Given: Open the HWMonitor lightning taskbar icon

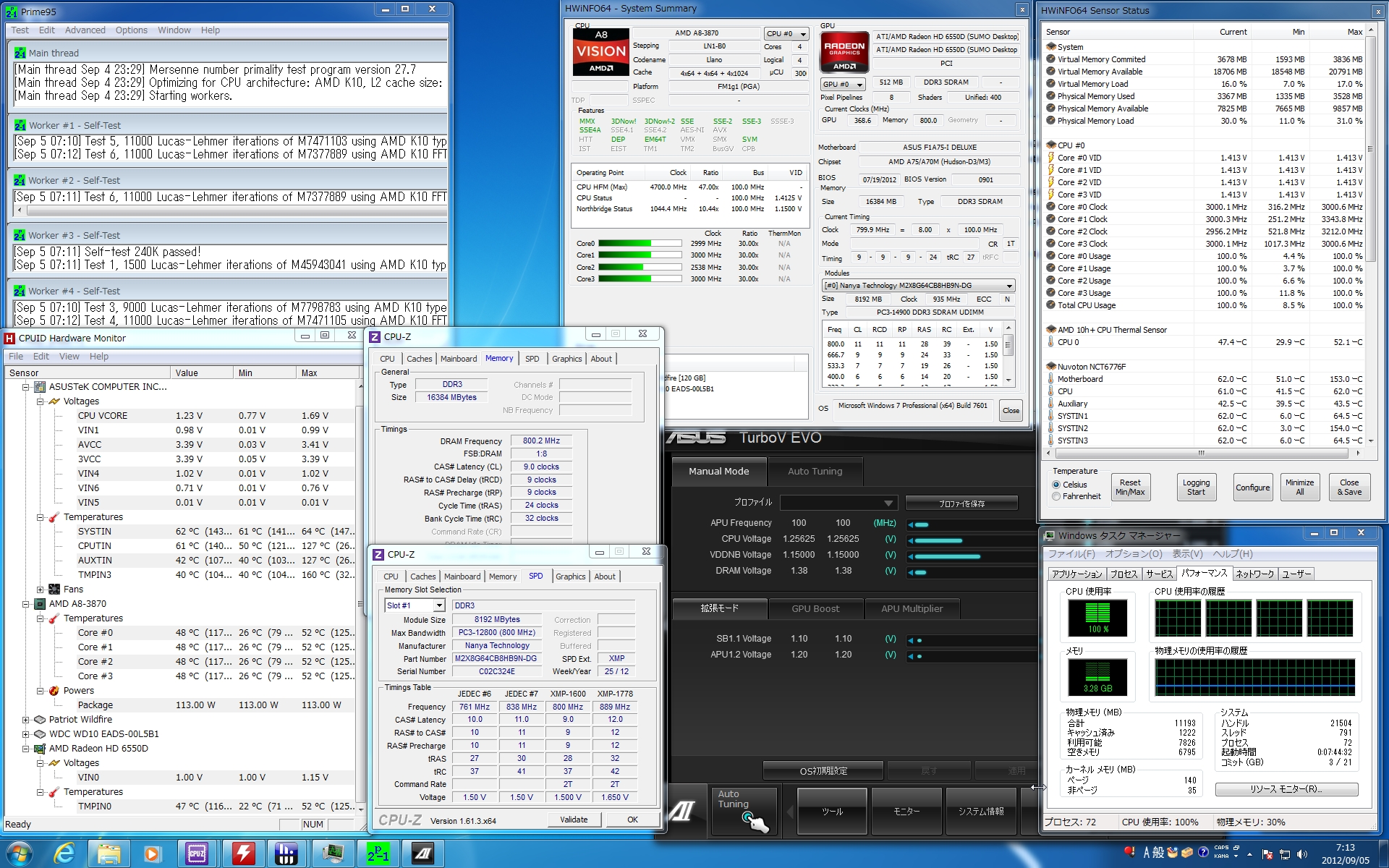Looking at the screenshot, I should tap(243, 854).
